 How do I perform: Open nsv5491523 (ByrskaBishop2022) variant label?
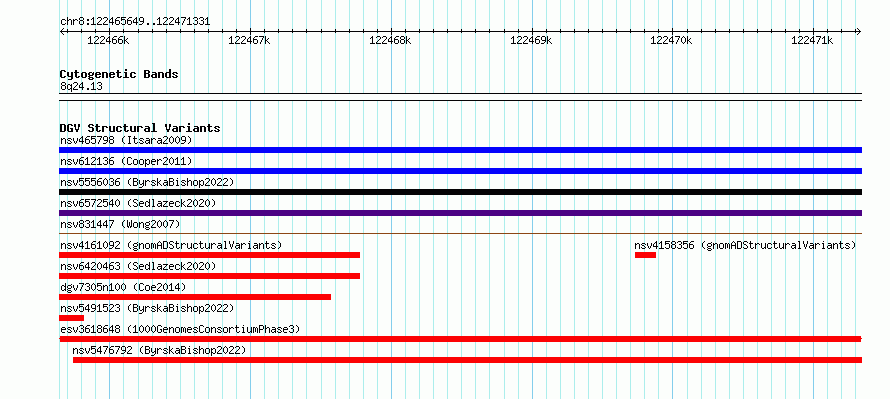pyautogui.click(x=147, y=308)
